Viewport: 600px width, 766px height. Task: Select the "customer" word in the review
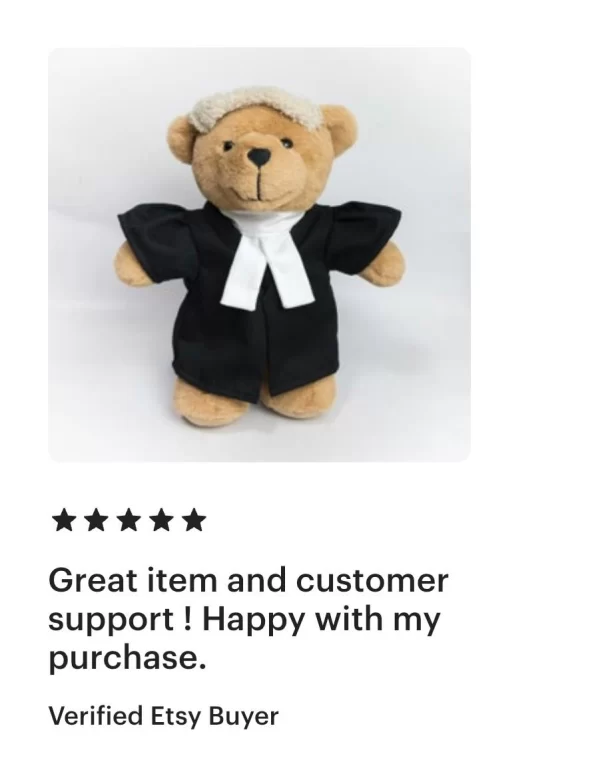point(372,581)
